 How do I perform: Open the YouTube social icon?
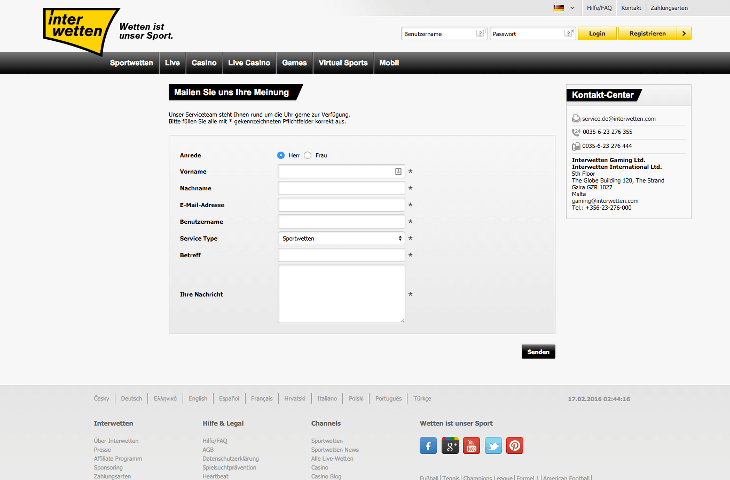[471, 446]
